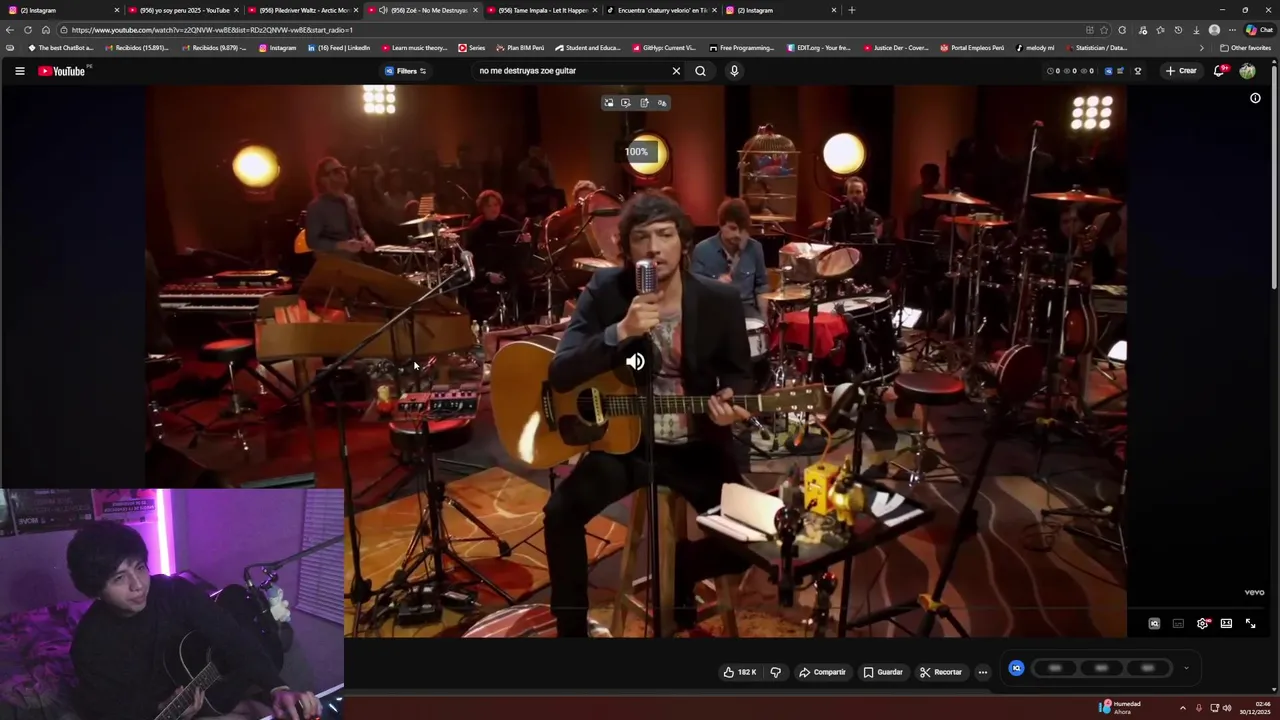Image resolution: width=1280 pixels, height=720 pixels.
Task: Show hidden system tray icons
Action: [x=1183, y=708]
